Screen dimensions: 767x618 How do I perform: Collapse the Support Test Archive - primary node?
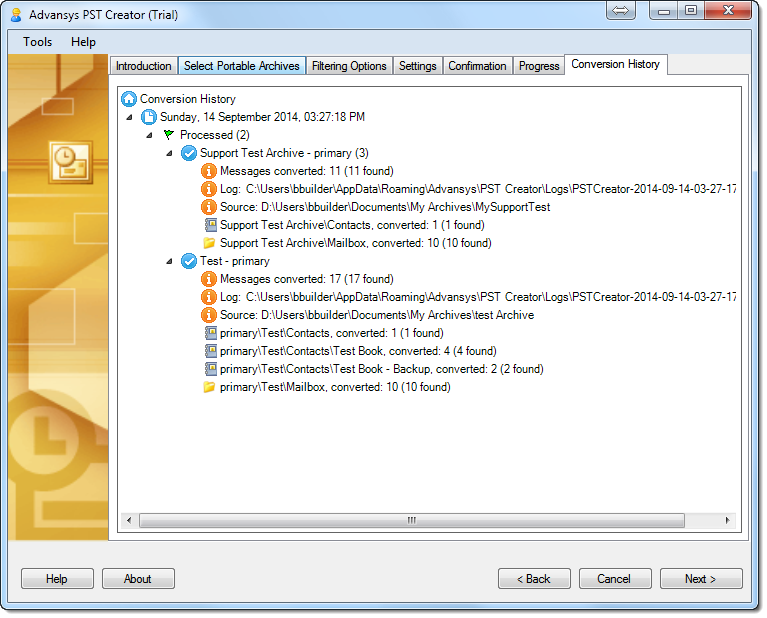point(169,153)
